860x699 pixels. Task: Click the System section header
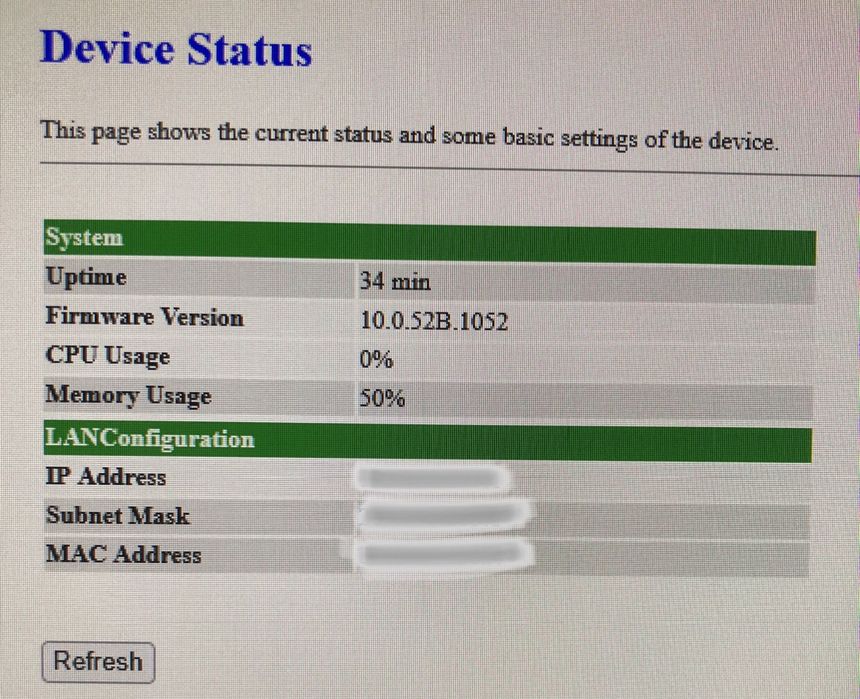[x=429, y=242]
